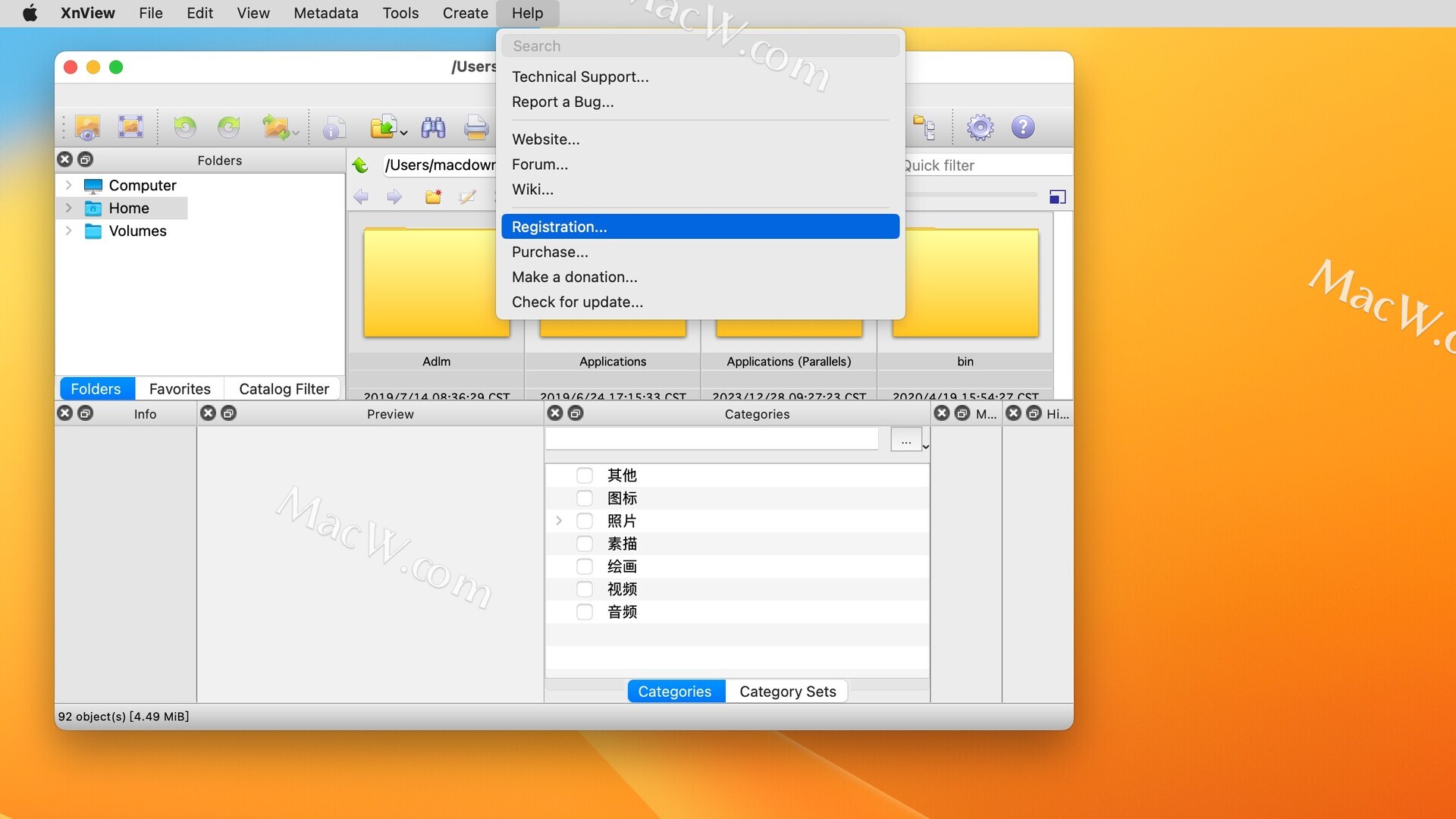Click the purple question mark help icon
The image size is (1456, 819).
pyautogui.click(x=1023, y=127)
